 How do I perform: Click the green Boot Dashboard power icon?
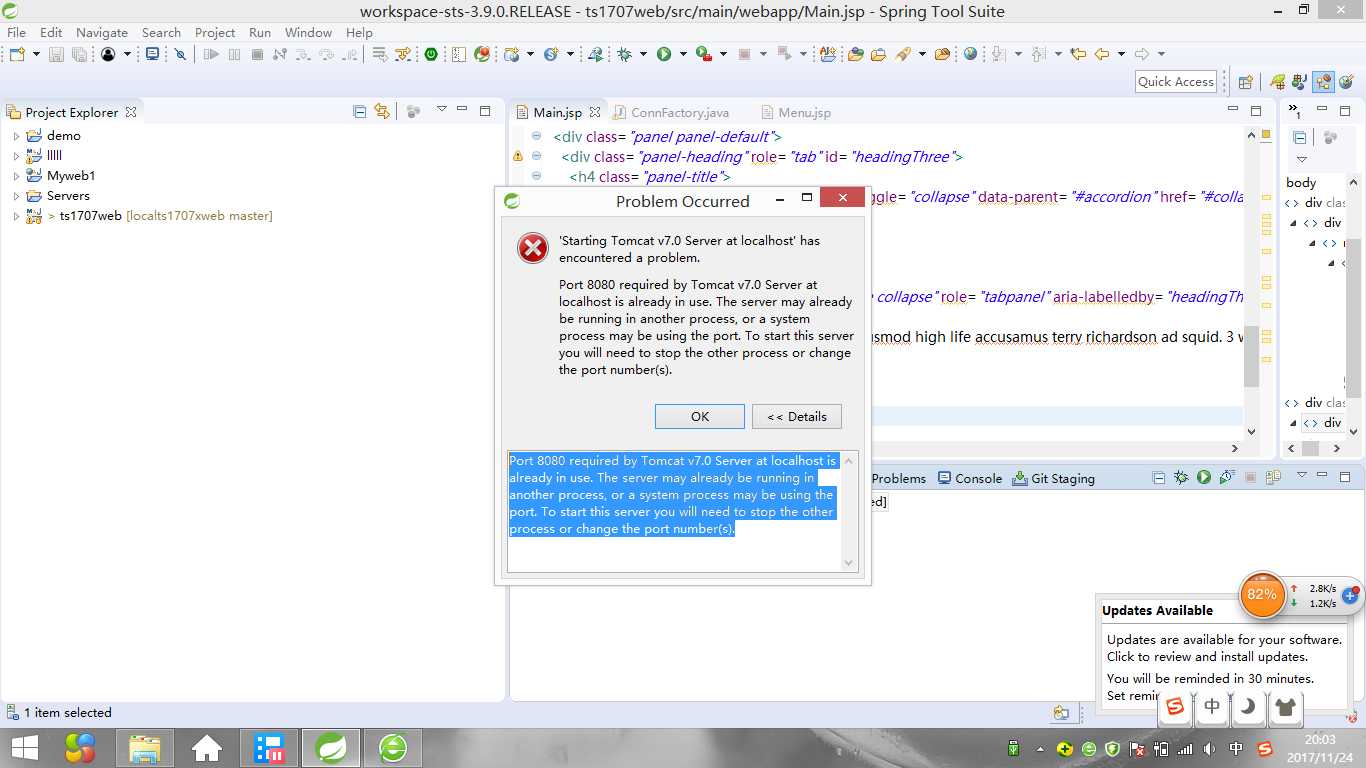coord(431,54)
